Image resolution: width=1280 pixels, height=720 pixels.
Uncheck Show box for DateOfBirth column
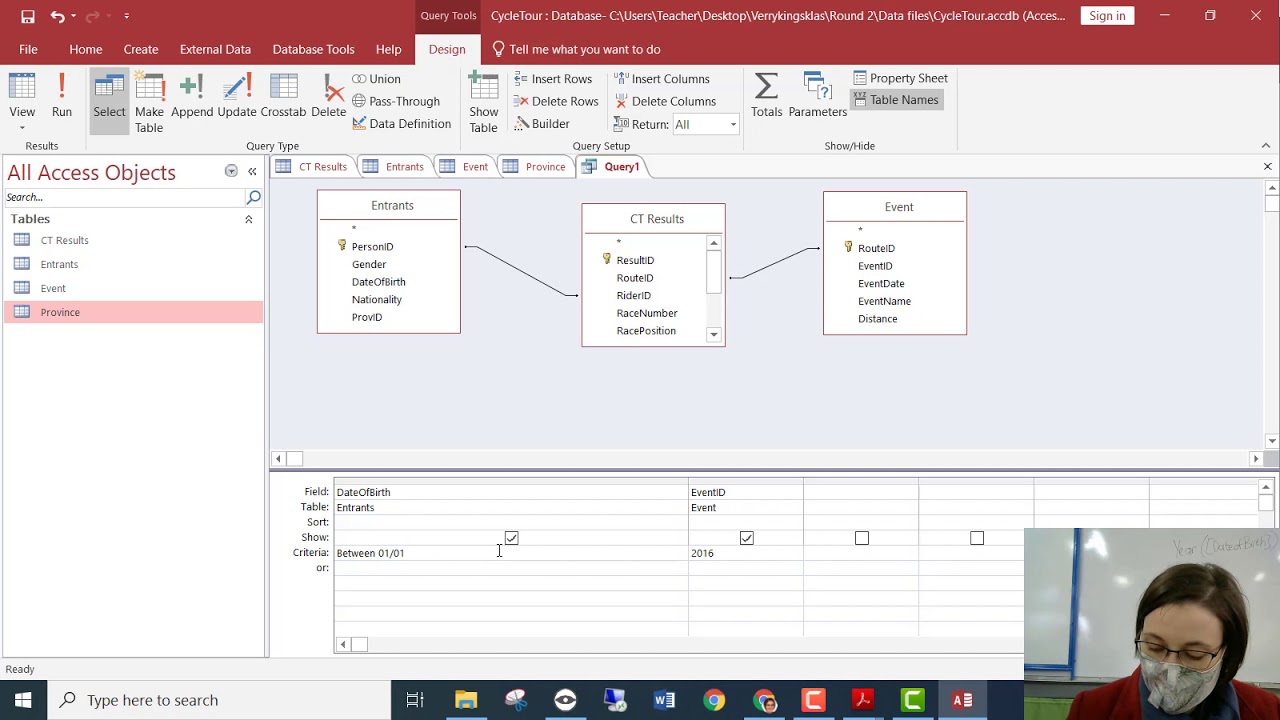[x=511, y=538]
